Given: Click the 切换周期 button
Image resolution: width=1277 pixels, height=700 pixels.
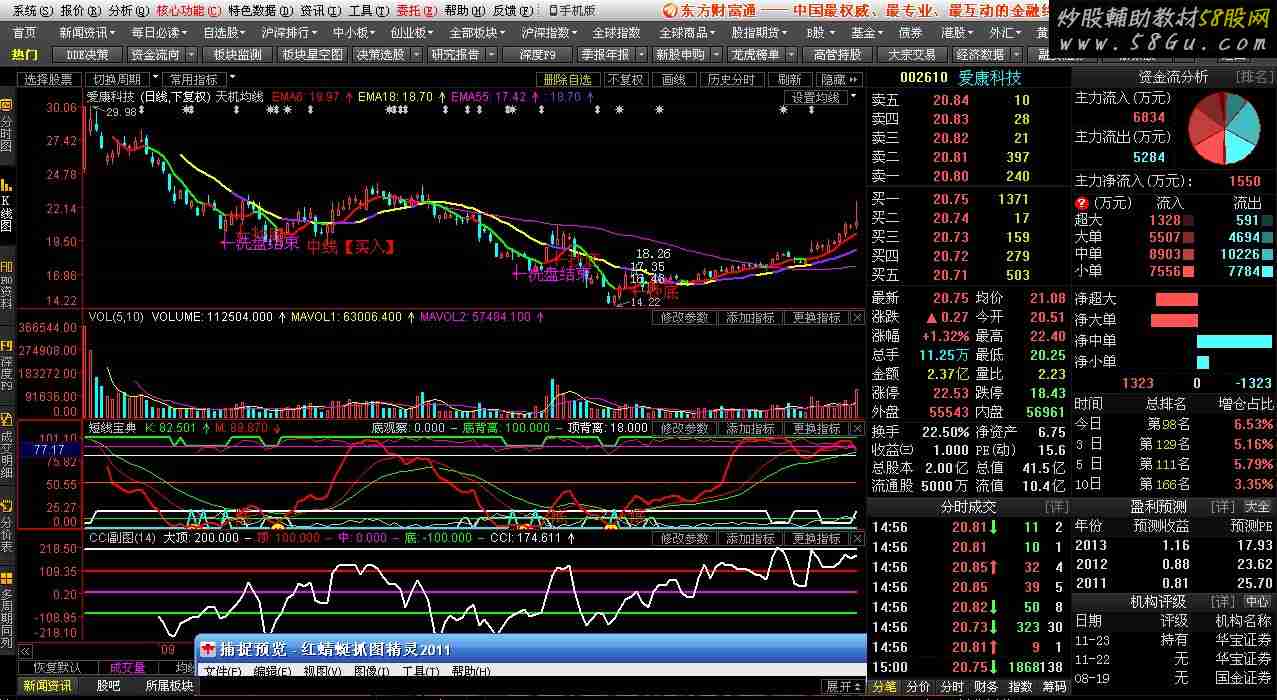Looking at the screenshot, I should coord(117,80).
